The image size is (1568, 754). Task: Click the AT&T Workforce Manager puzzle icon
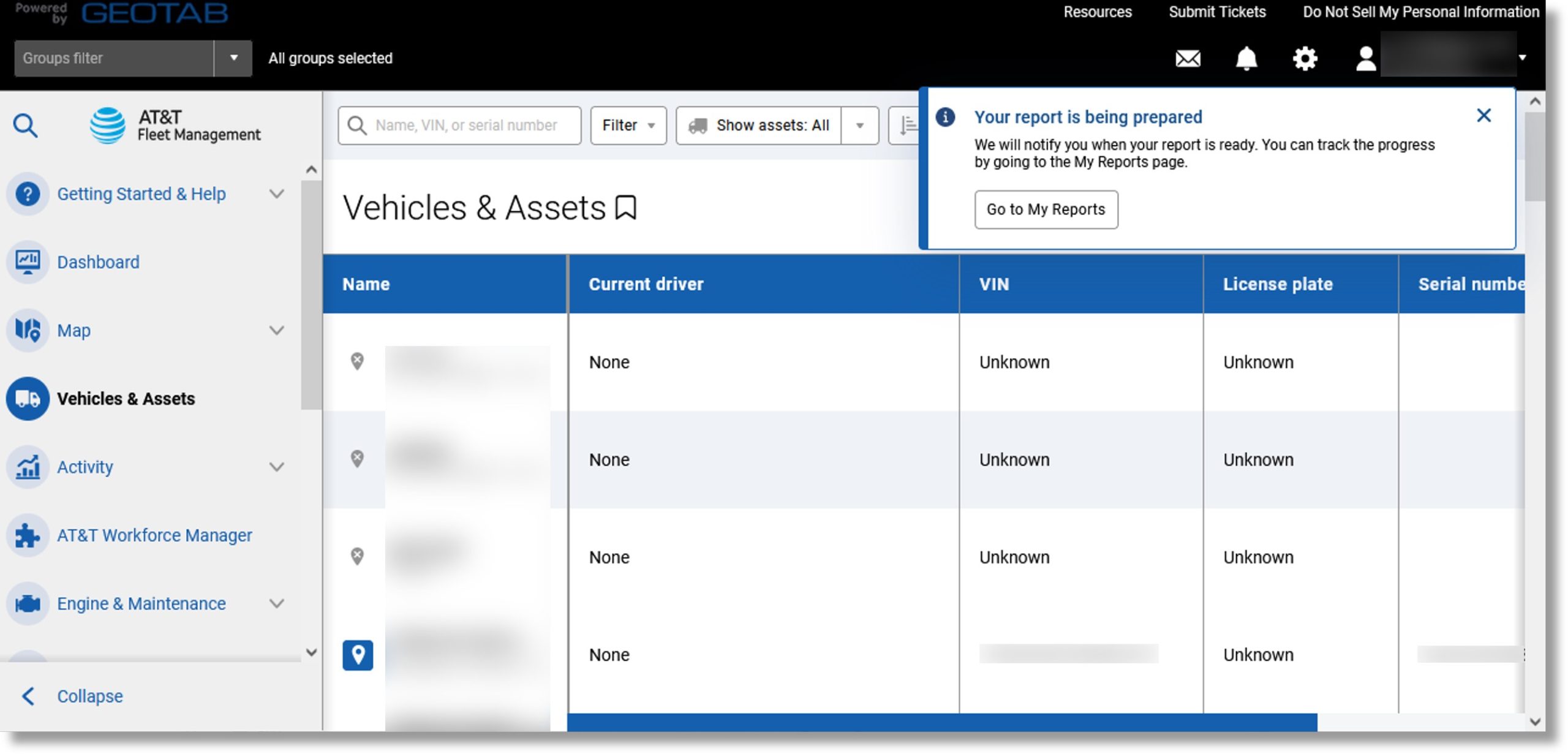(27, 534)
